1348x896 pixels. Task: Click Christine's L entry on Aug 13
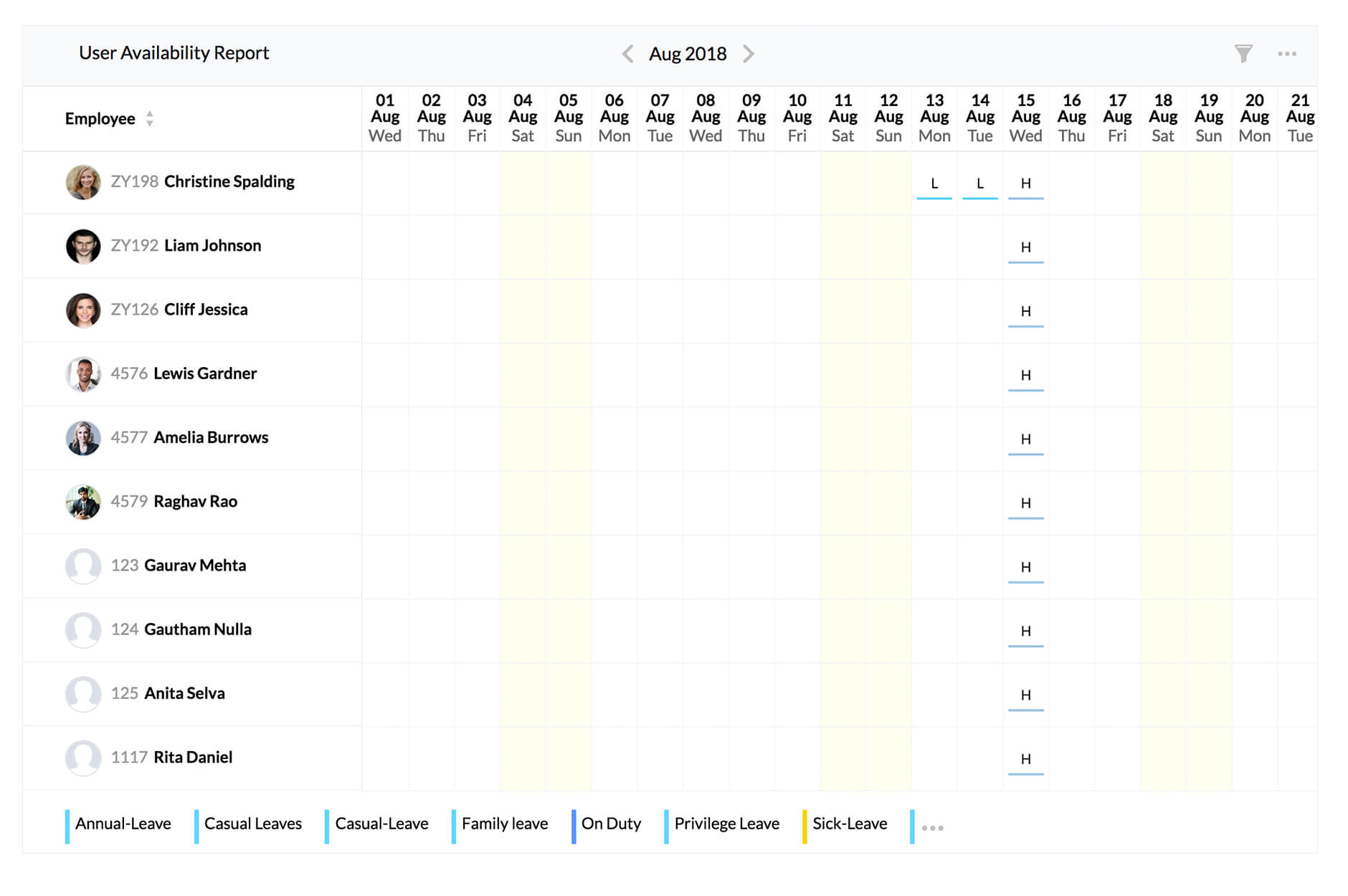(934, 184)
